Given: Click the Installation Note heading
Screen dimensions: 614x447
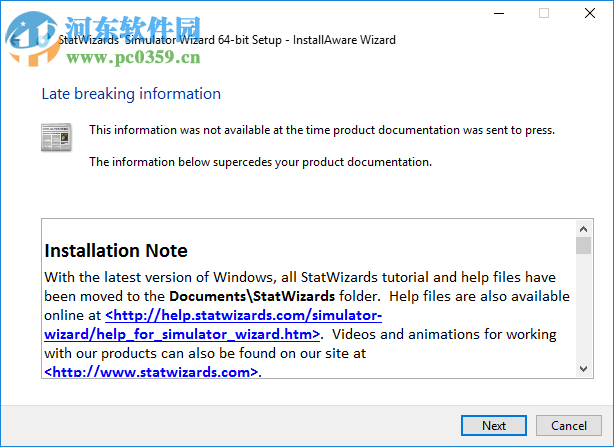Looking at the screenshot, I should click(x=116, y=251).
